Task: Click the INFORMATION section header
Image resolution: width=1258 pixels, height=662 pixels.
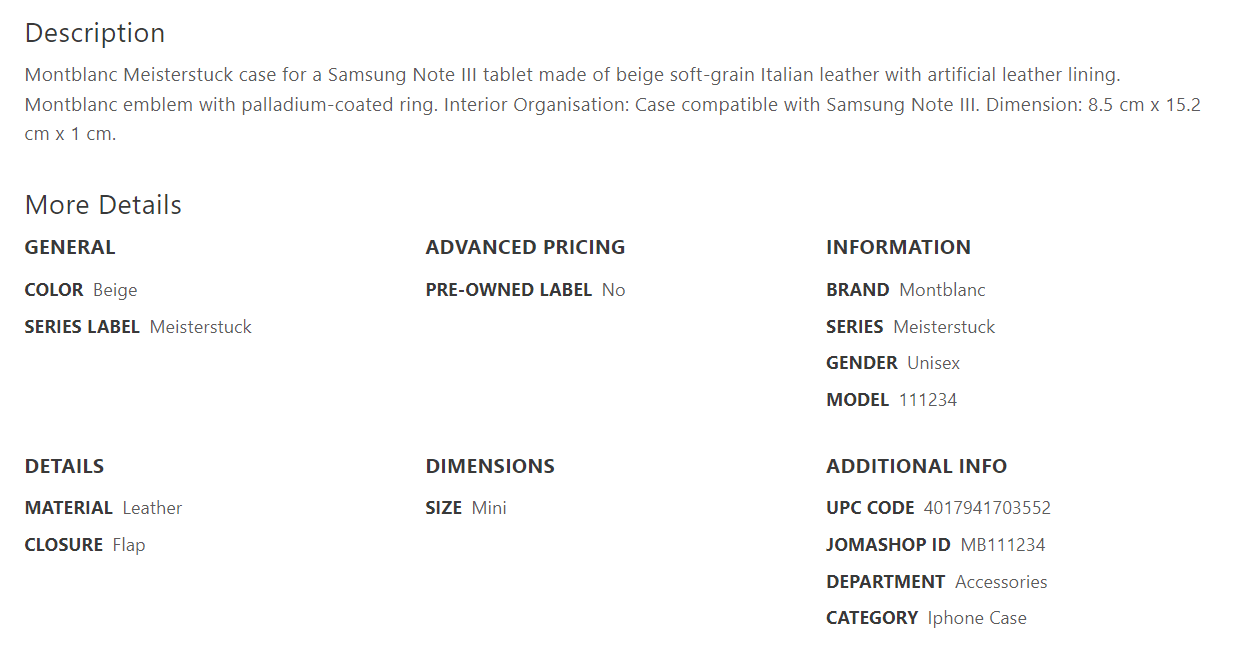Action: pos(898,247)
